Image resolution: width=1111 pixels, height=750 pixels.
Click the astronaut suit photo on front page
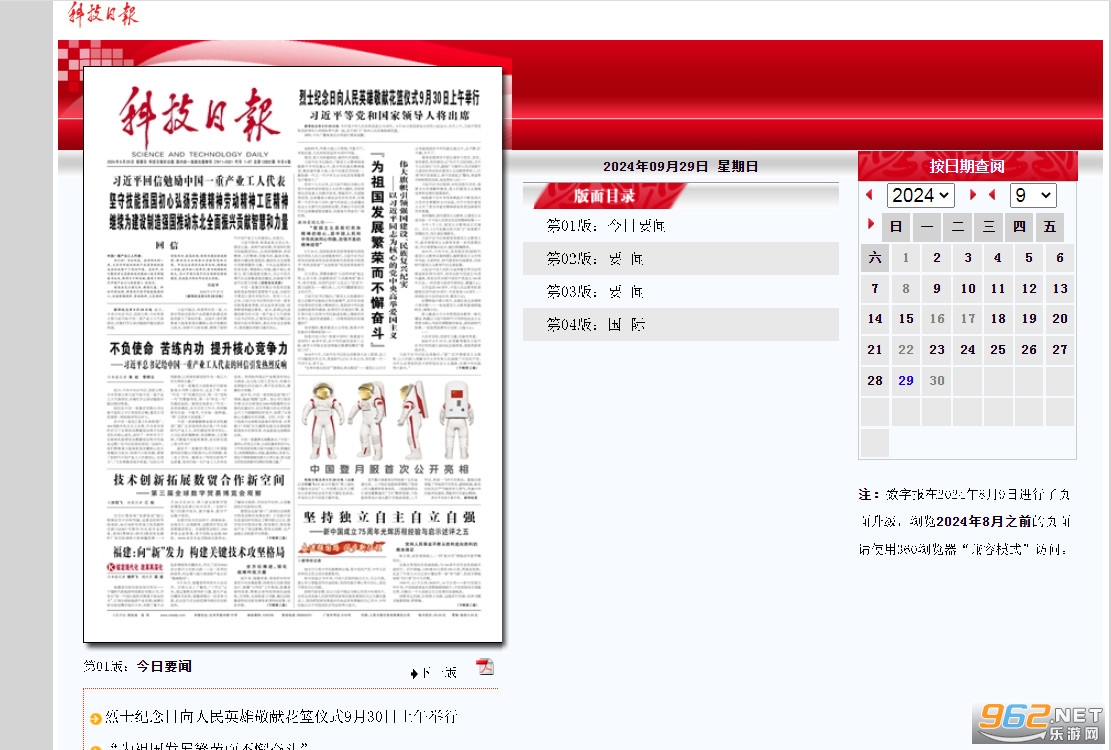388,421
